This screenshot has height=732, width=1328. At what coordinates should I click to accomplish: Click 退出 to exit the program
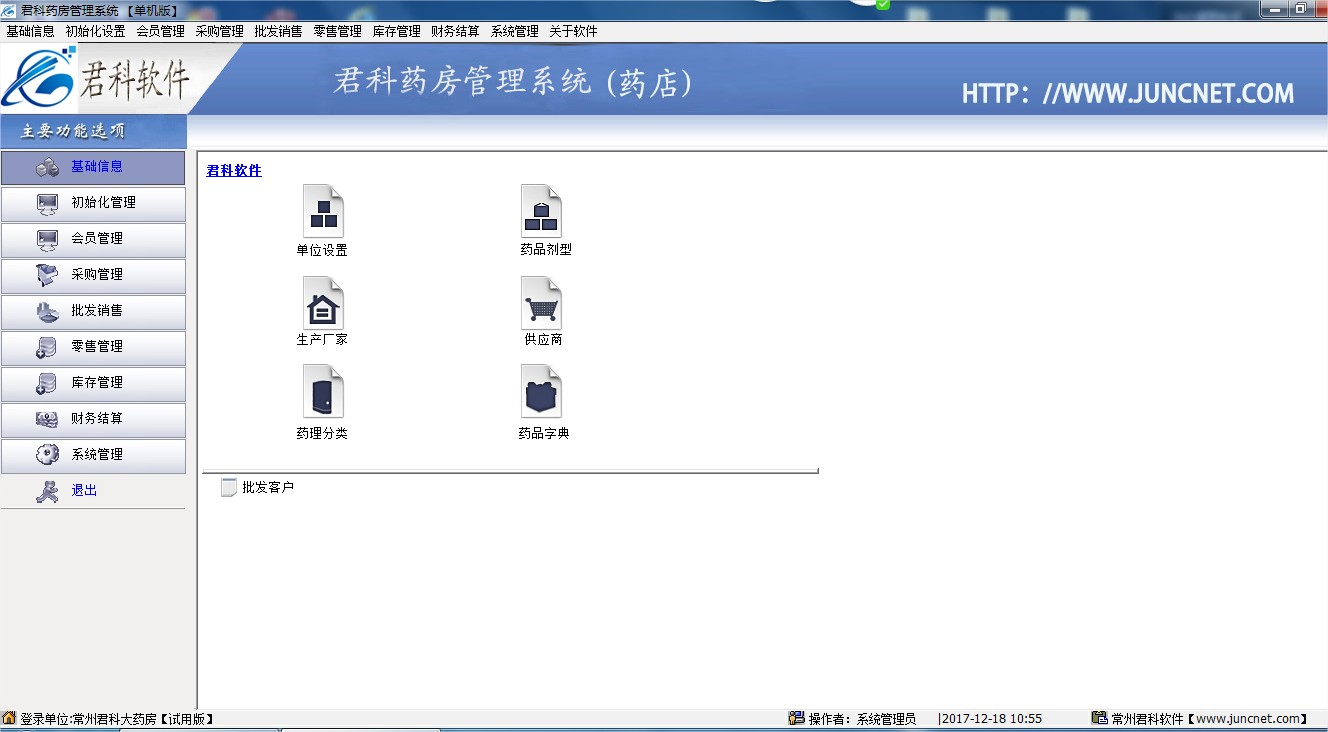pyautogui.click(x=84, y=491)
